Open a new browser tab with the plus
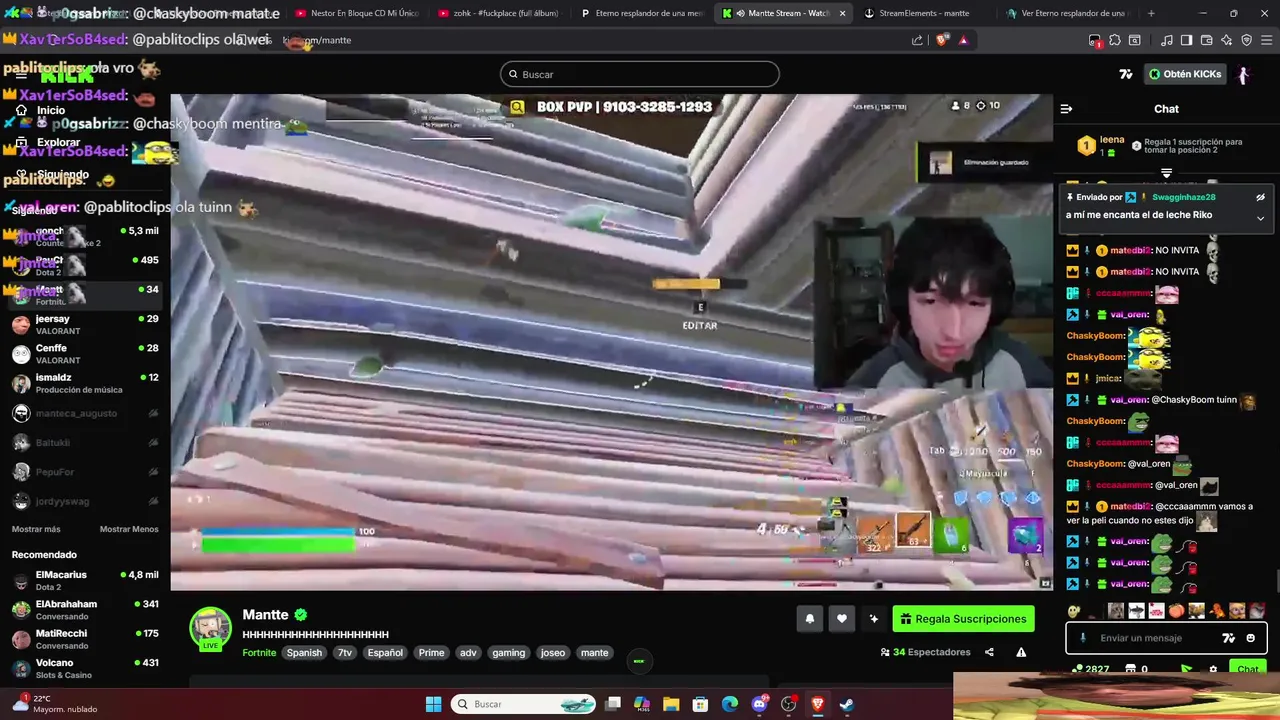This screenshot has width=1280, height=720. pos(1151,13)
